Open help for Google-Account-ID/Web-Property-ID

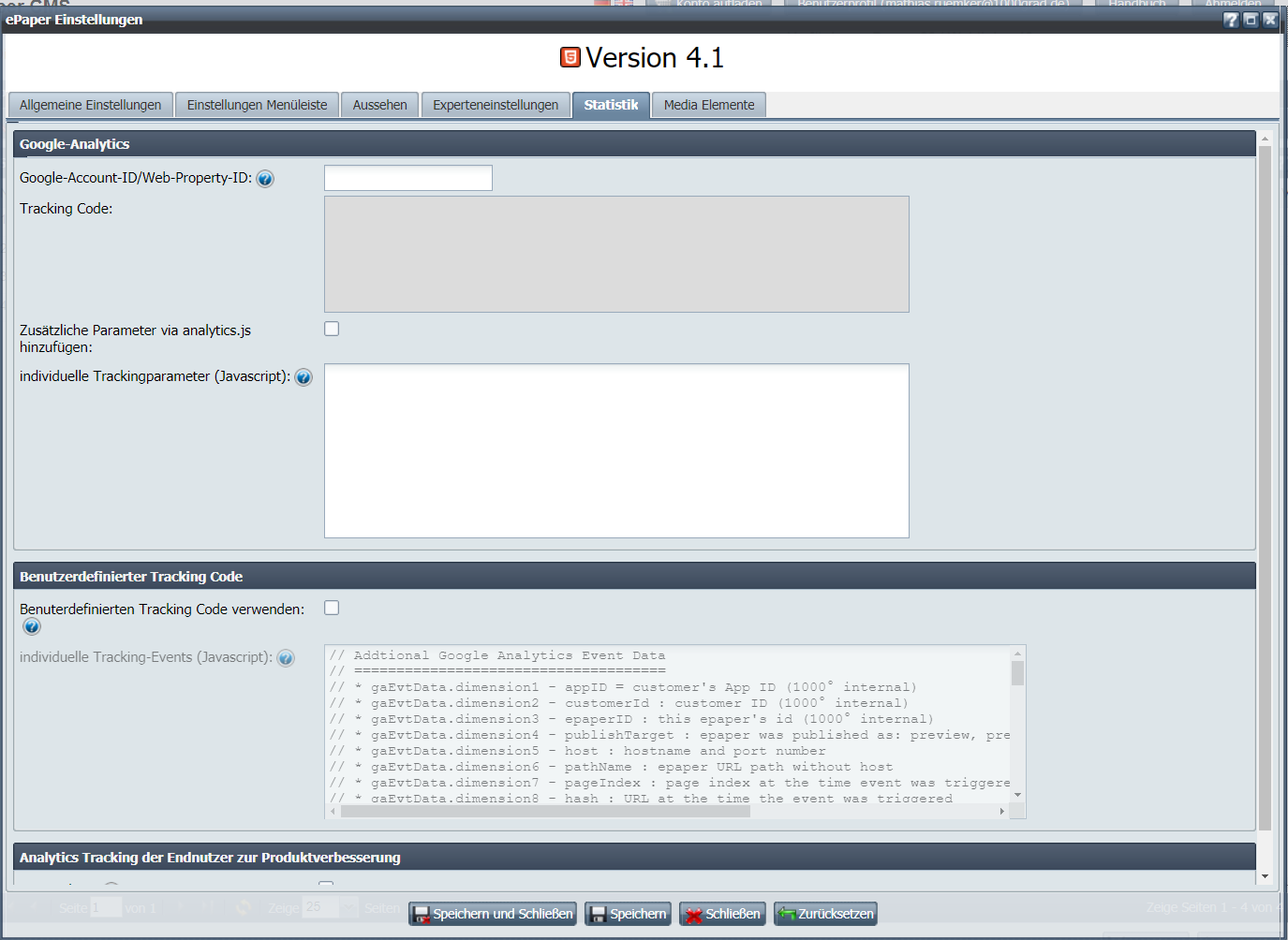pos(265,179)
